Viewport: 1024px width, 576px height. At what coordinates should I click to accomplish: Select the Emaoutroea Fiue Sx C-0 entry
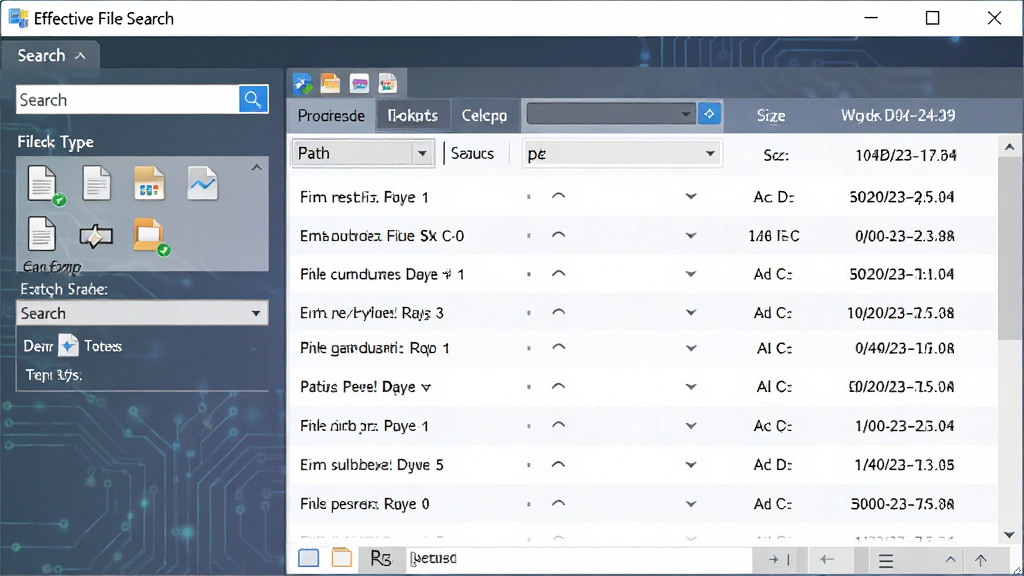click(x=381, y=236)
